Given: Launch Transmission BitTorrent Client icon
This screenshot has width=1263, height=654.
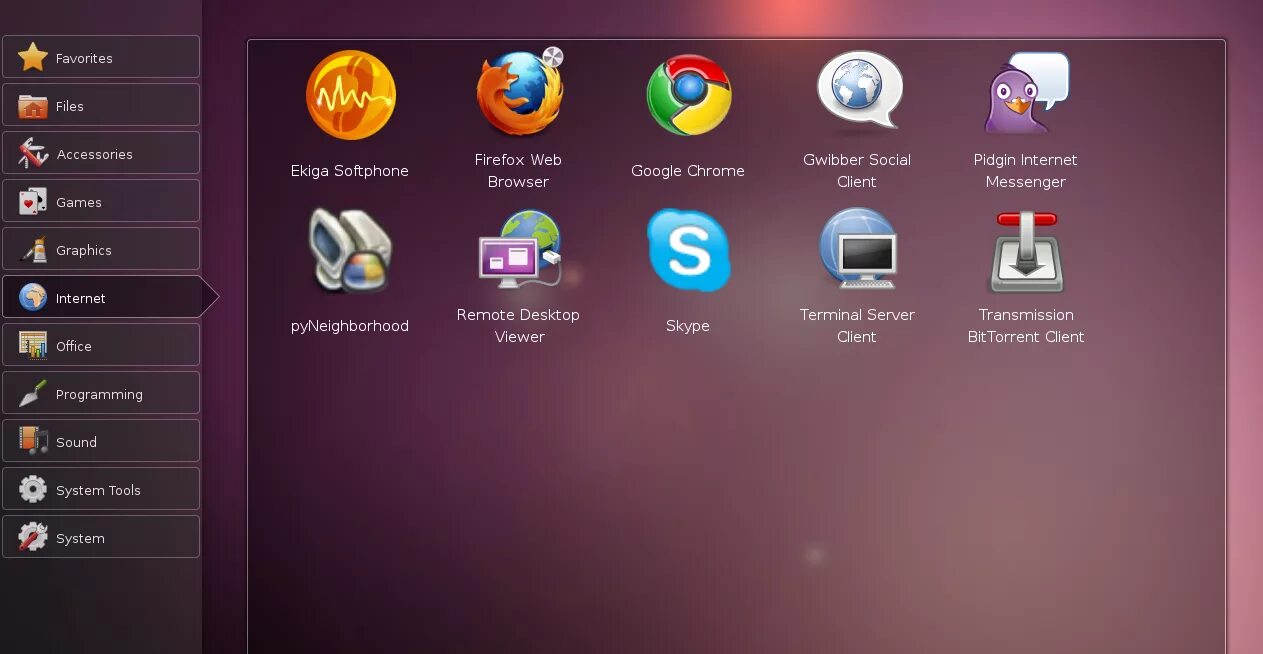Looking at the screenshot, I should point(1026,250).
